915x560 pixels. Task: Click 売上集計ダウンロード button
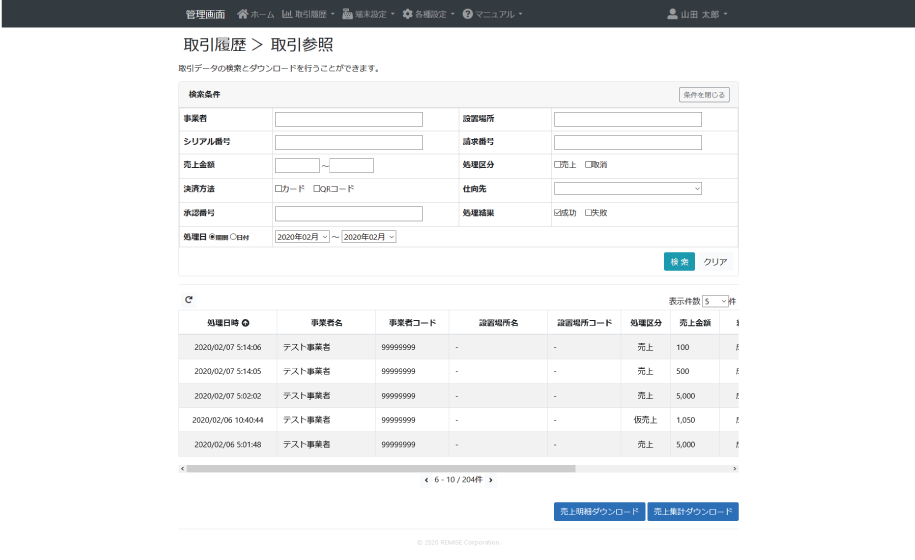point(693,512)
